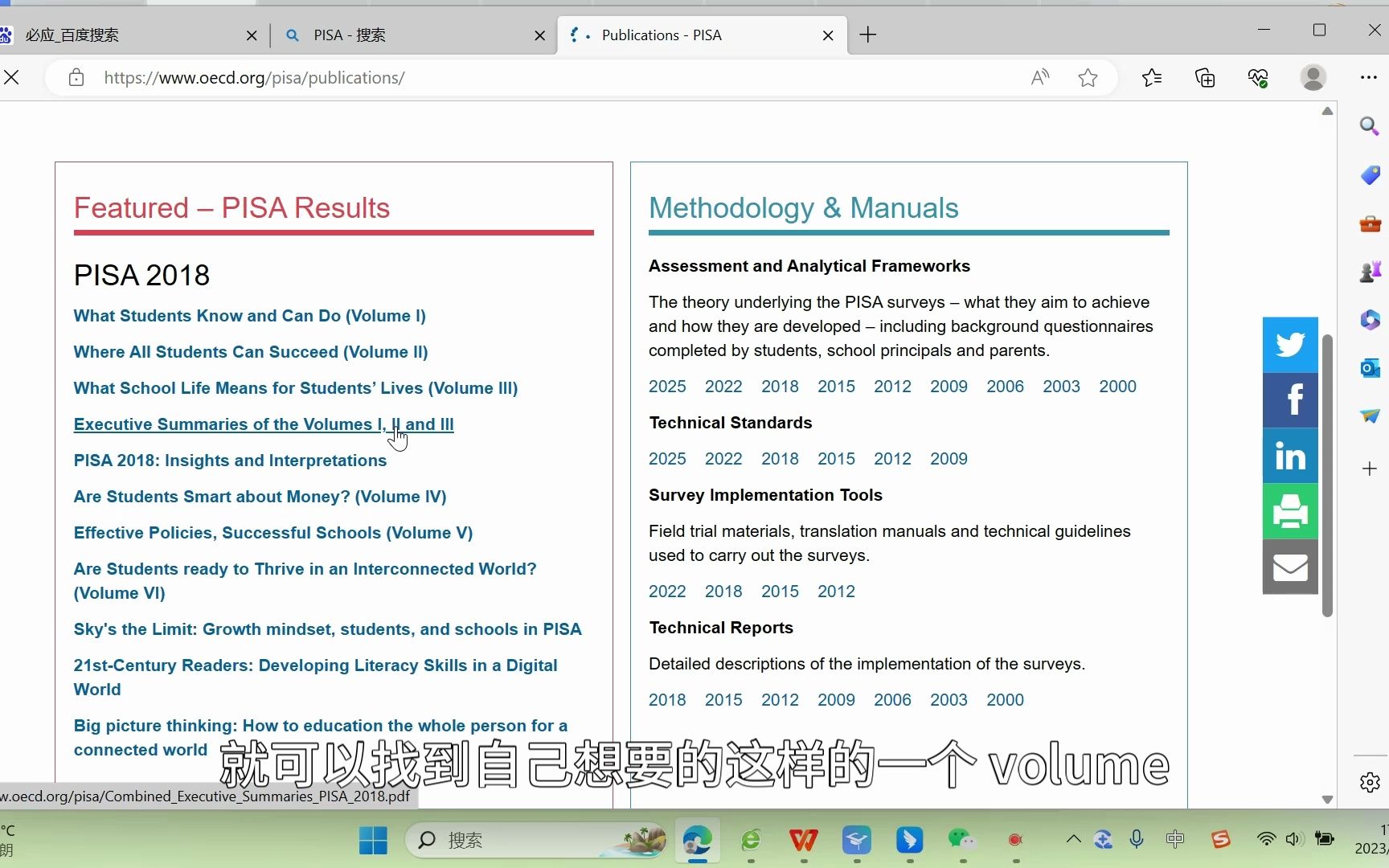Open Effective Policies, Successful Schools (Volume V)

[x=273, y=533]
